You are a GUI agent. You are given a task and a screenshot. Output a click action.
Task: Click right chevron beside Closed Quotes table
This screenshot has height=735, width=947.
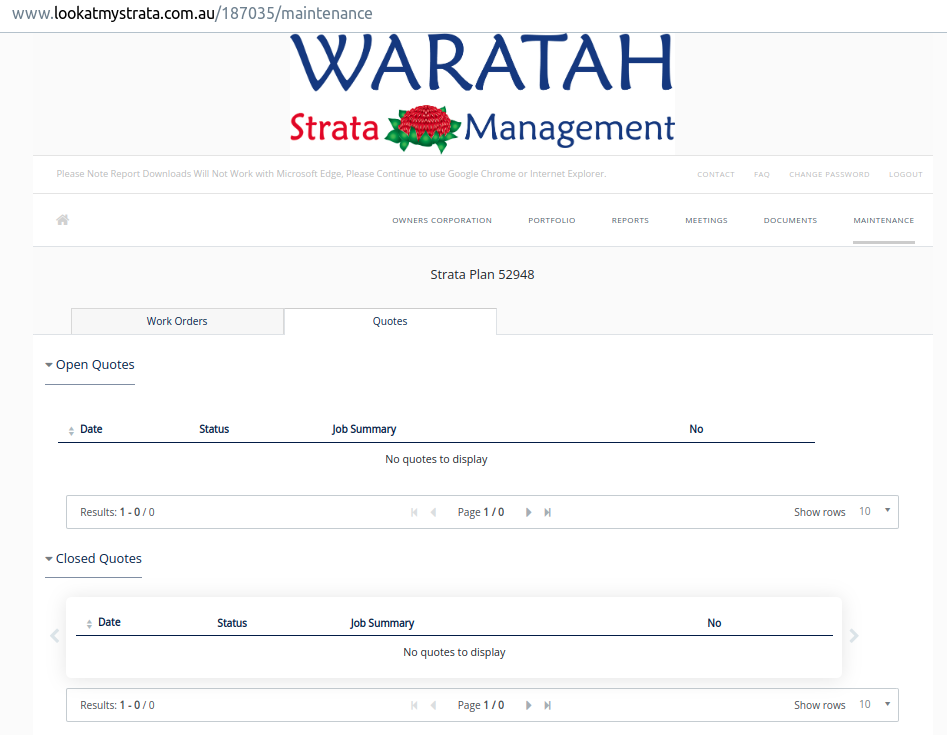click(853, 635)
